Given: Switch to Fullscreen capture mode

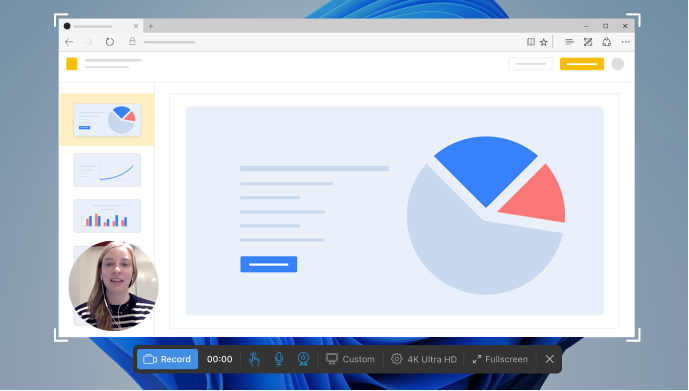Looking at the screenshot, I should click(x=500, y=359).
